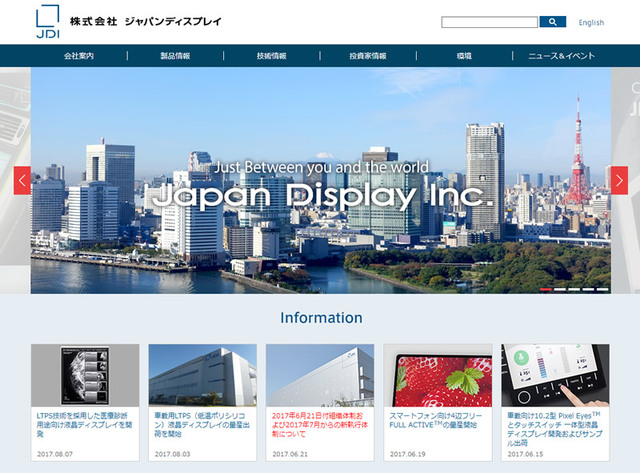Select the last slide indicator bar
The height and width of the screenshot is (473, 640).
click(x=602, y=289)
